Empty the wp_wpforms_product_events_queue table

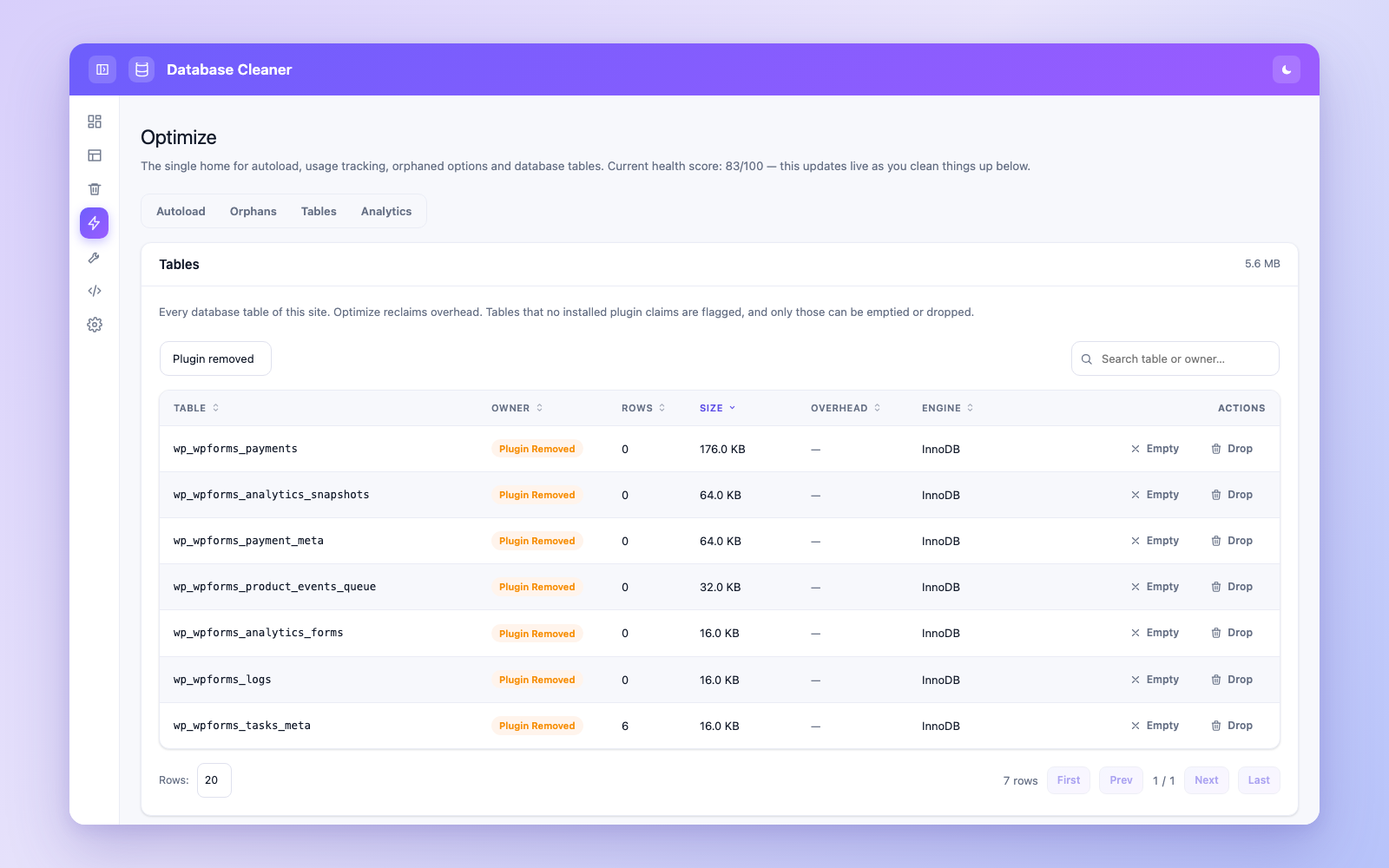point(1155,587)
